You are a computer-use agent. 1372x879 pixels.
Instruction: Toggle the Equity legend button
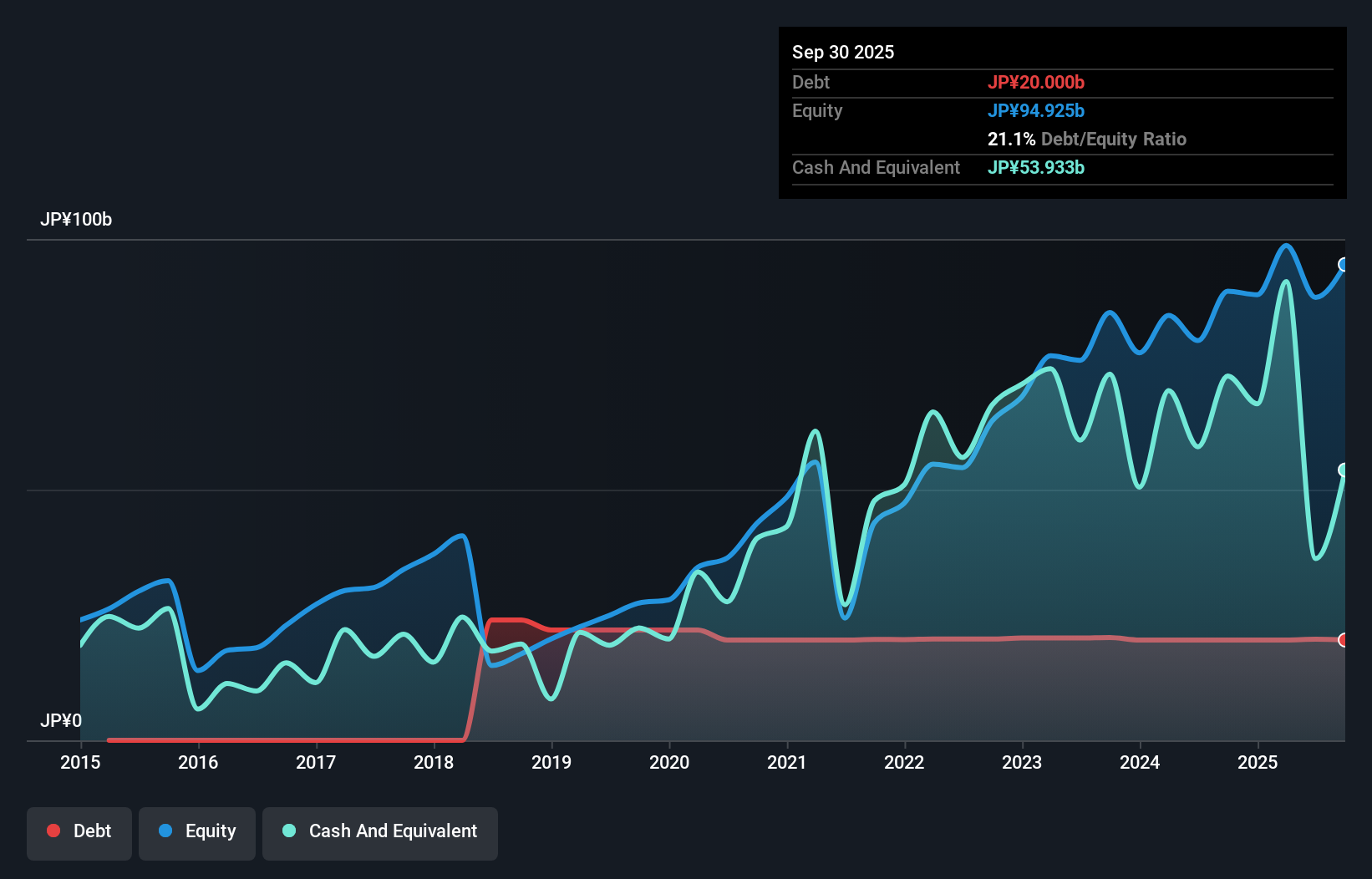click(197, 833)
